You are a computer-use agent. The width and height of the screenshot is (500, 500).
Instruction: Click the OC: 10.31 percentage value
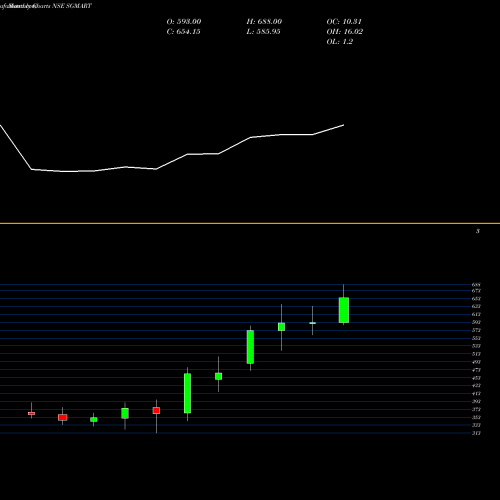(x=344, y=22)
